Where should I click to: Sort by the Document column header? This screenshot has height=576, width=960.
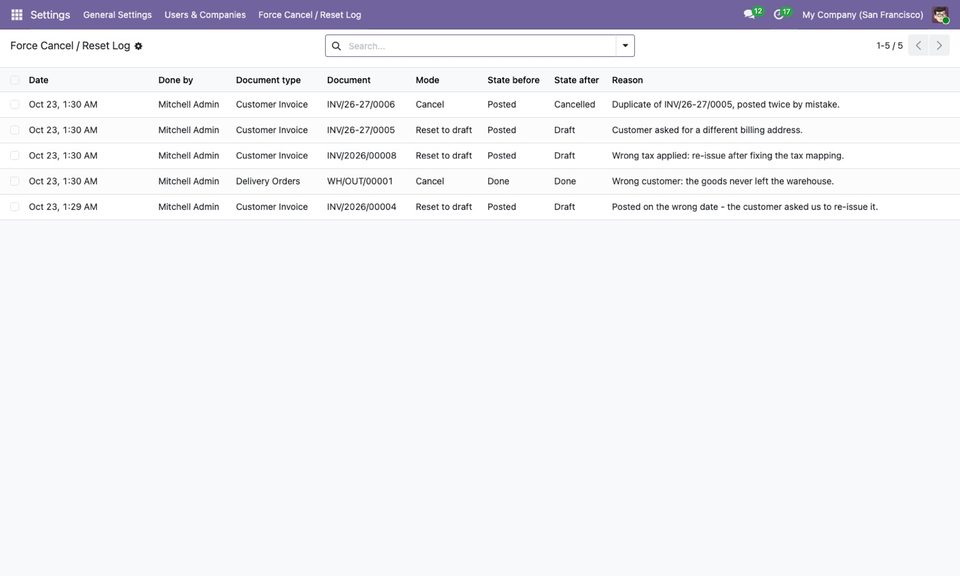point(349,80)
